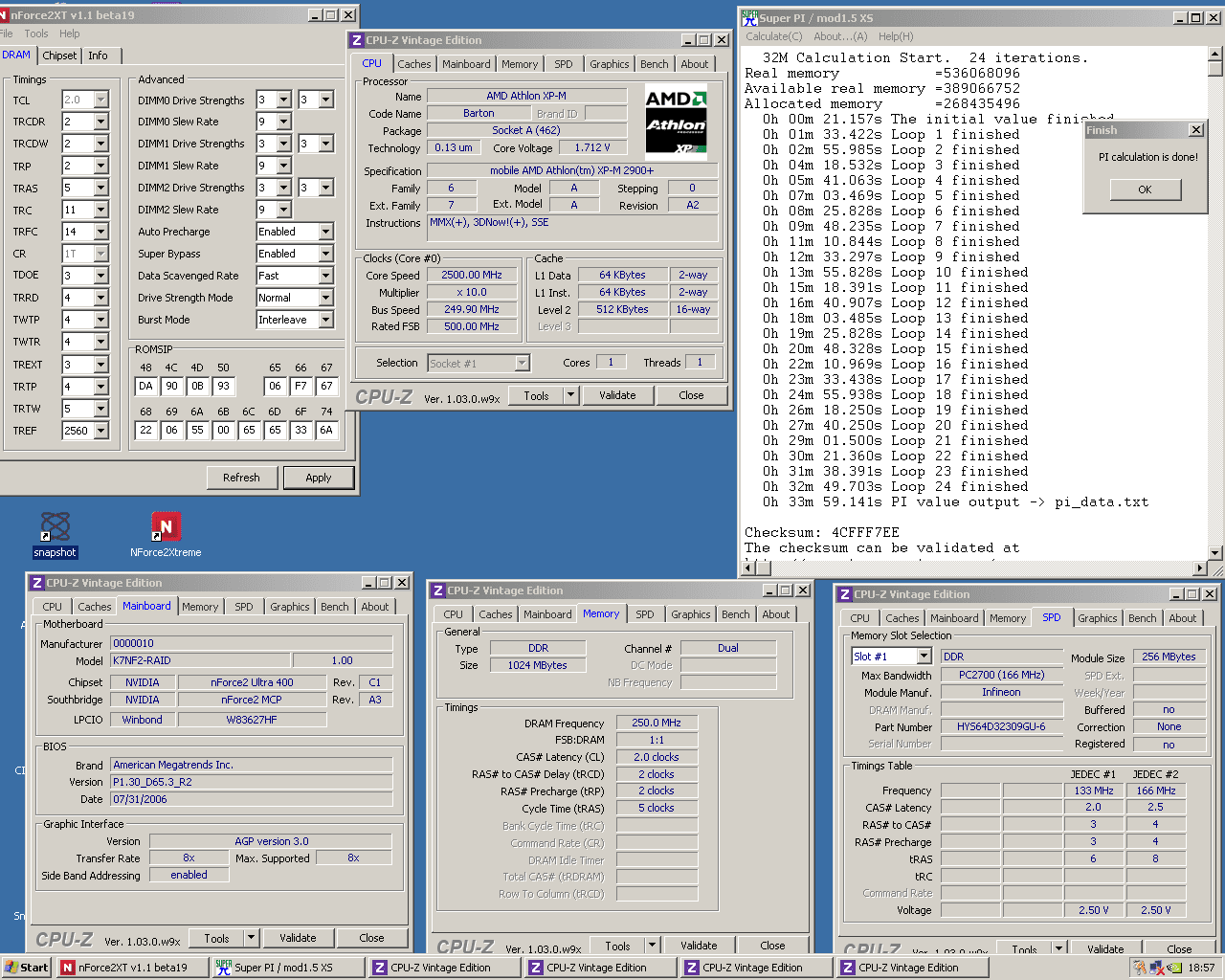Click the Super PI window title bar icon
Image resolution: width=1225 pixels, height=980 pixels.
click(x=749, y=17)
